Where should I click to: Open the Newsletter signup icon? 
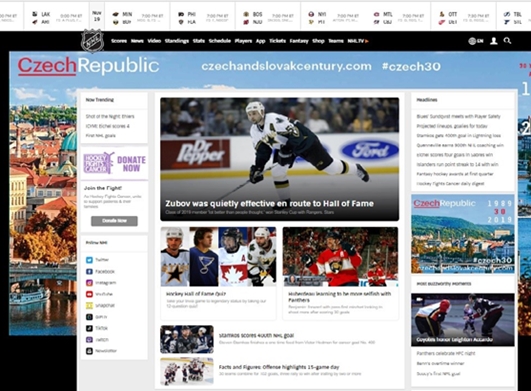(x=89, y=351)
